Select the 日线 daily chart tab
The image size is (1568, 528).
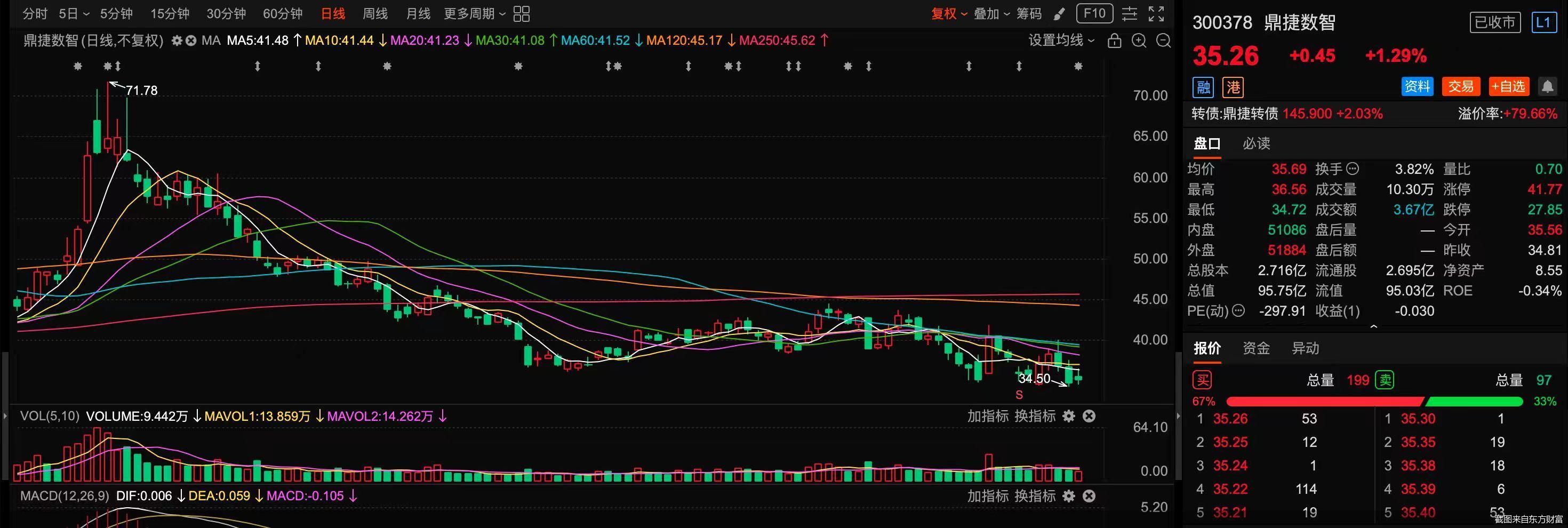tap(333, 13)
